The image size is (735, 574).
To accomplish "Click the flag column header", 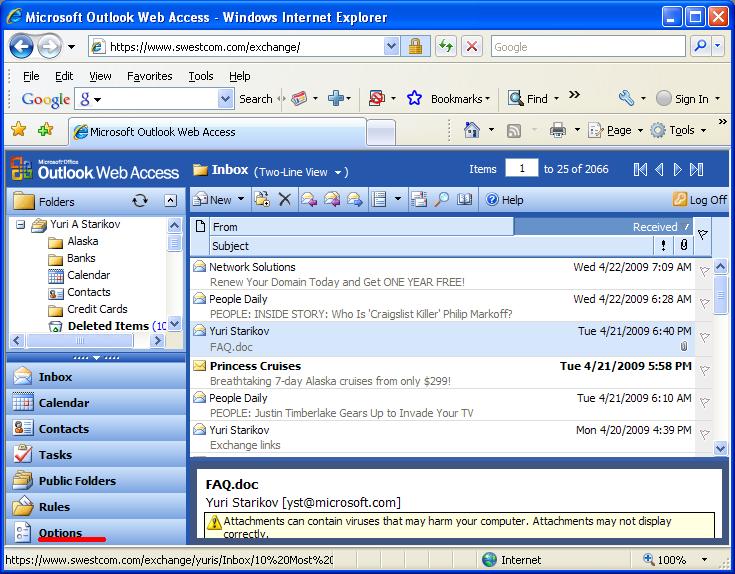I will coord(702,234).
